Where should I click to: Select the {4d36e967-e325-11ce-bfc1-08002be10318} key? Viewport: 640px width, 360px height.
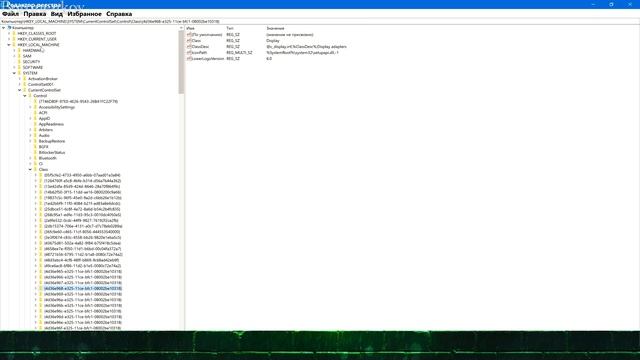(83, 283)
